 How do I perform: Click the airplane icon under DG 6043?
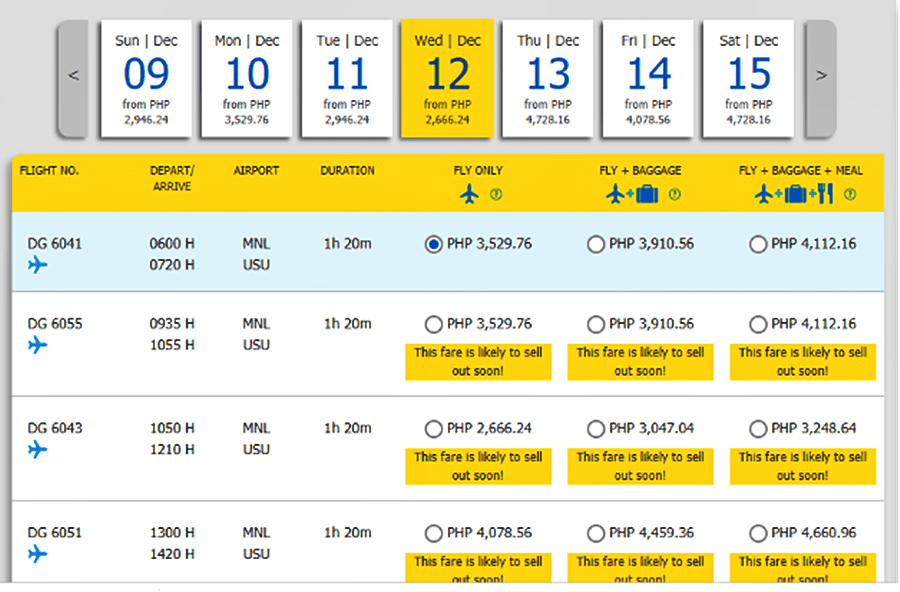(38, 449)
